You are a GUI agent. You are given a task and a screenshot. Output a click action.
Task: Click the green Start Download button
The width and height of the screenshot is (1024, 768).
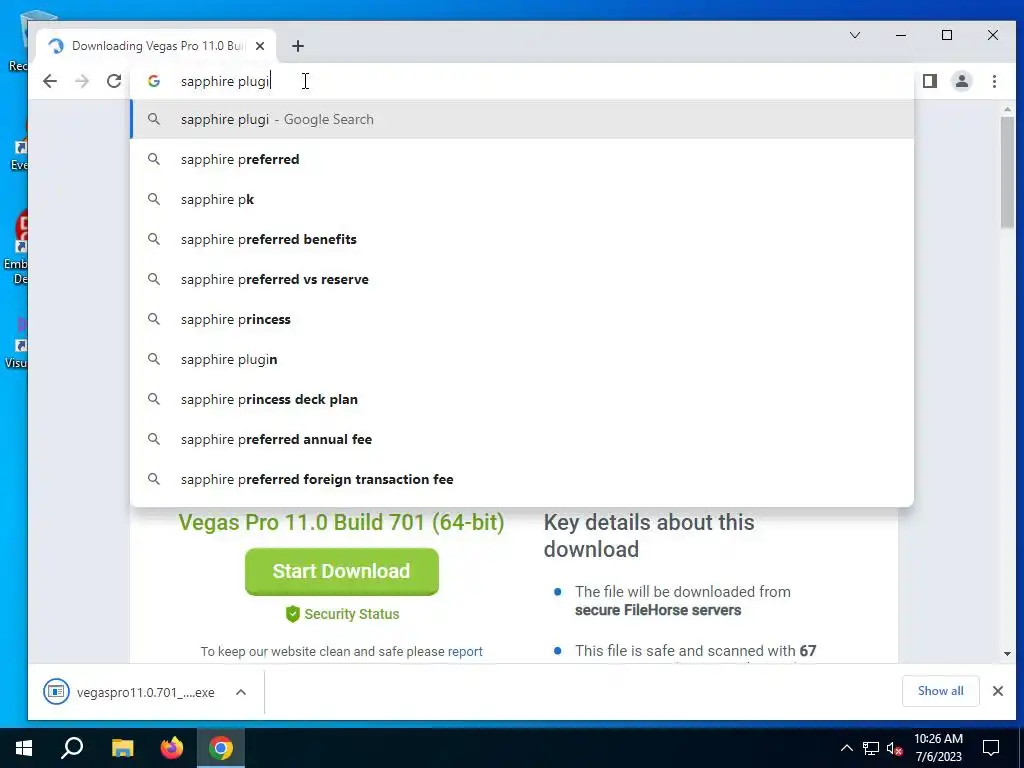[x=342, y=571]
